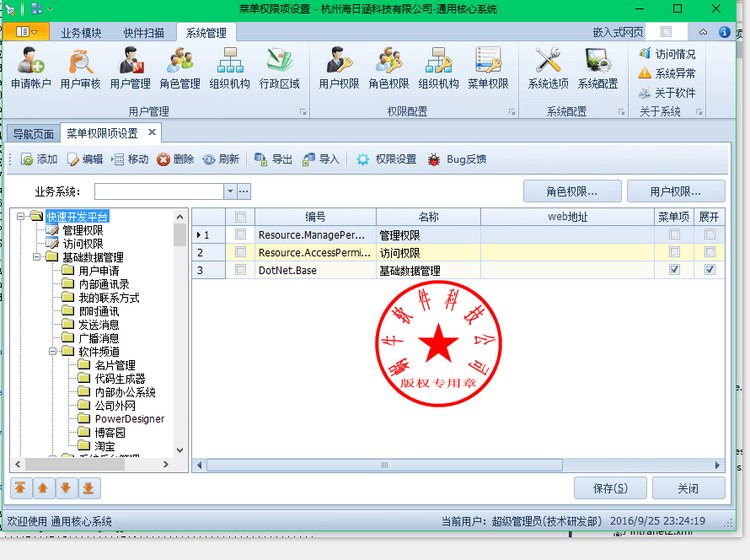Open 菜单权限 ribbon icon
This screenshot has width=750, height=560.
pyautogui.click(x=488, y=68)
